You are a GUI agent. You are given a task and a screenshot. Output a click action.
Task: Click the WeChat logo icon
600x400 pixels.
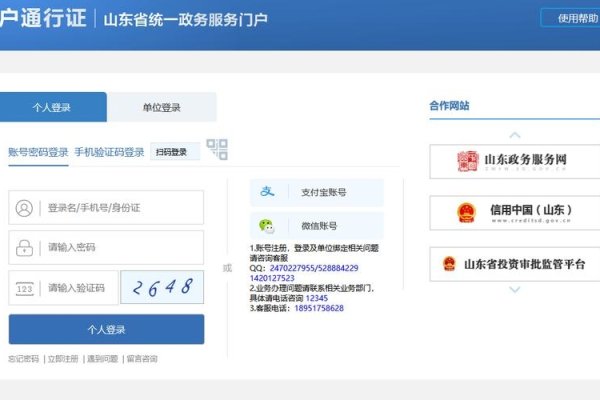(x=267, y=226)
